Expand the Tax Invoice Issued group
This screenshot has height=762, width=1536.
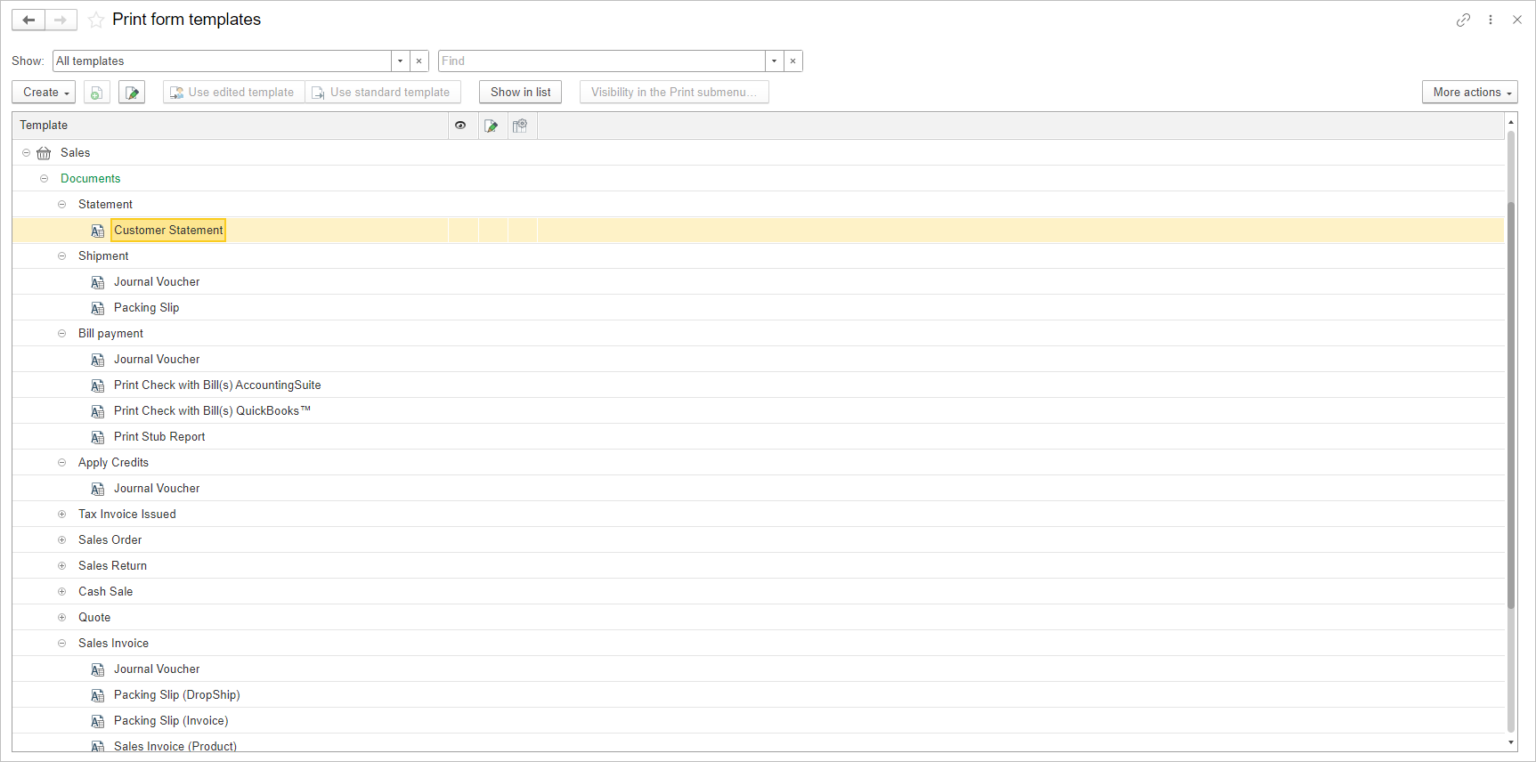pos(61,513)
